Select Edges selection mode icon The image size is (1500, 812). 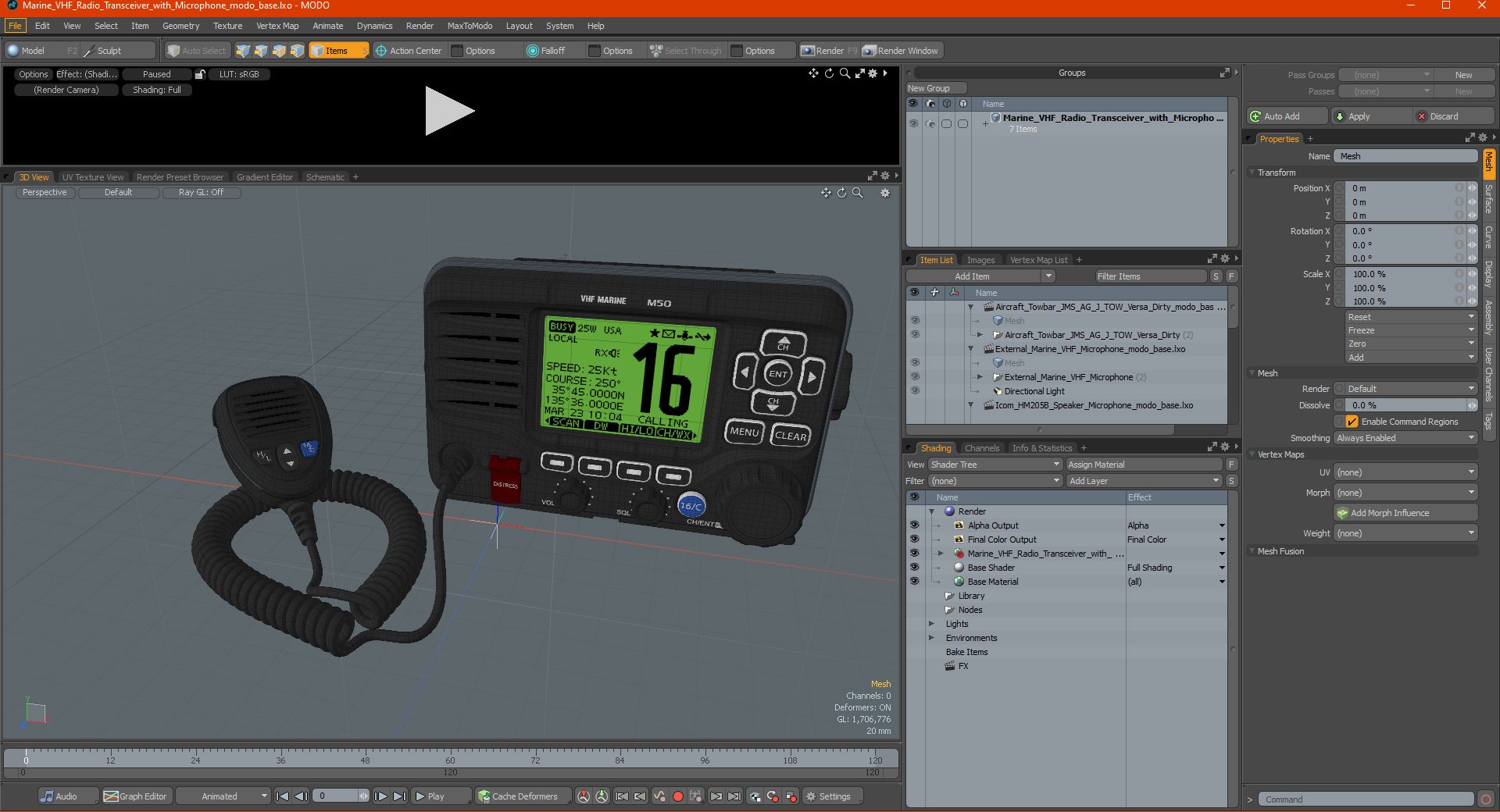pos(261,51)
